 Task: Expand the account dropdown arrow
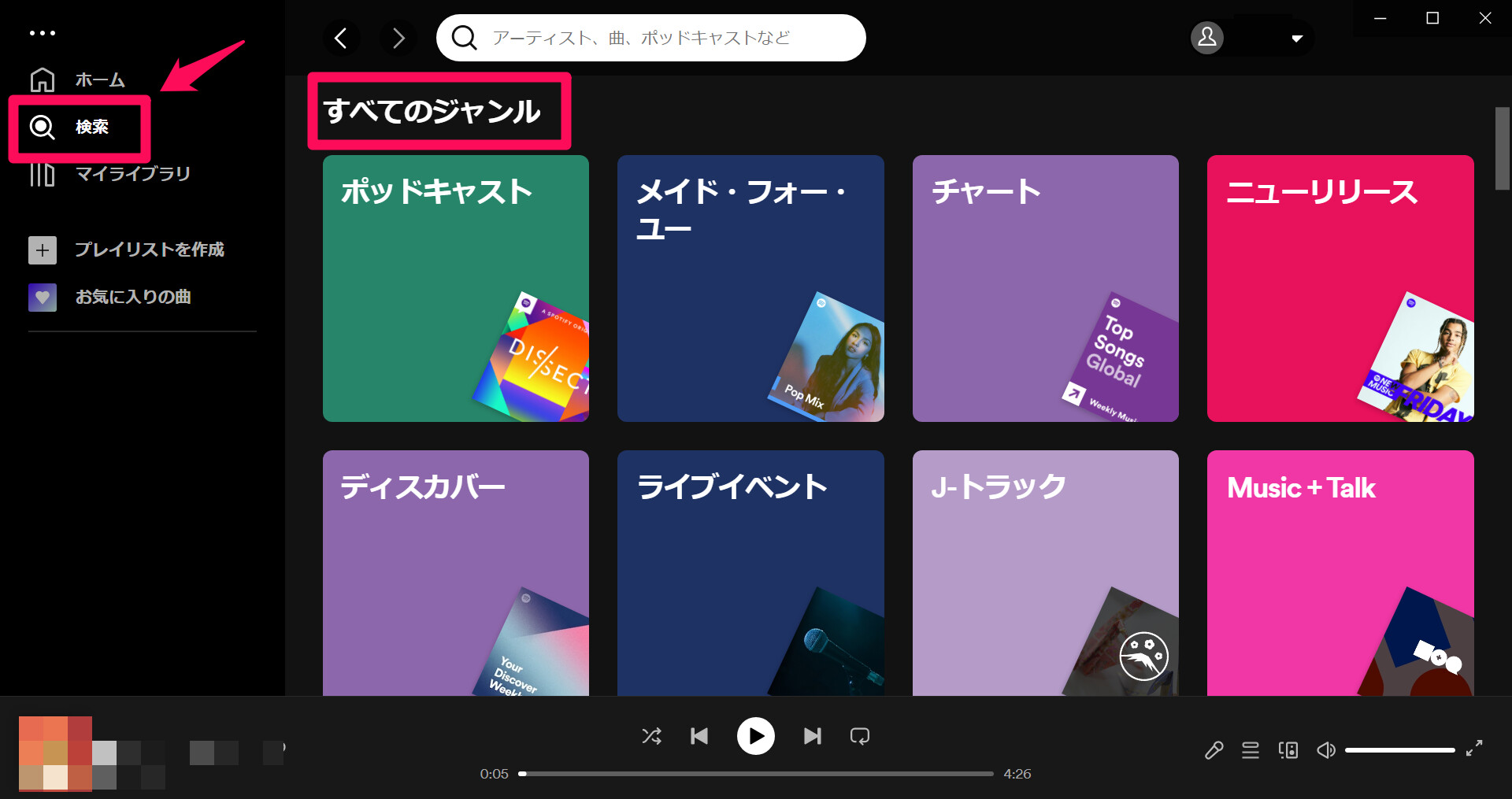point(1296,38)
